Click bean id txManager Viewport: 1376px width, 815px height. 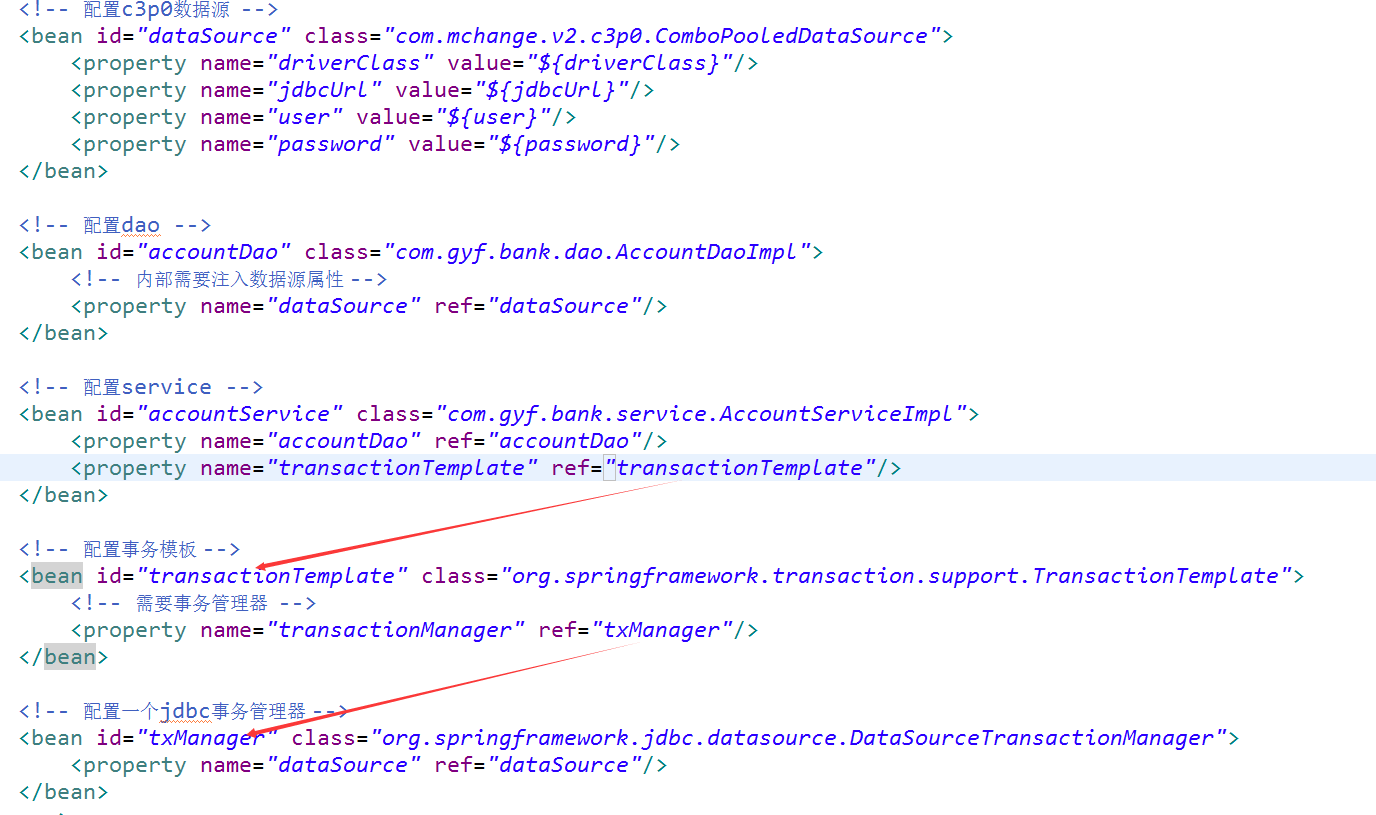point(207,738)
